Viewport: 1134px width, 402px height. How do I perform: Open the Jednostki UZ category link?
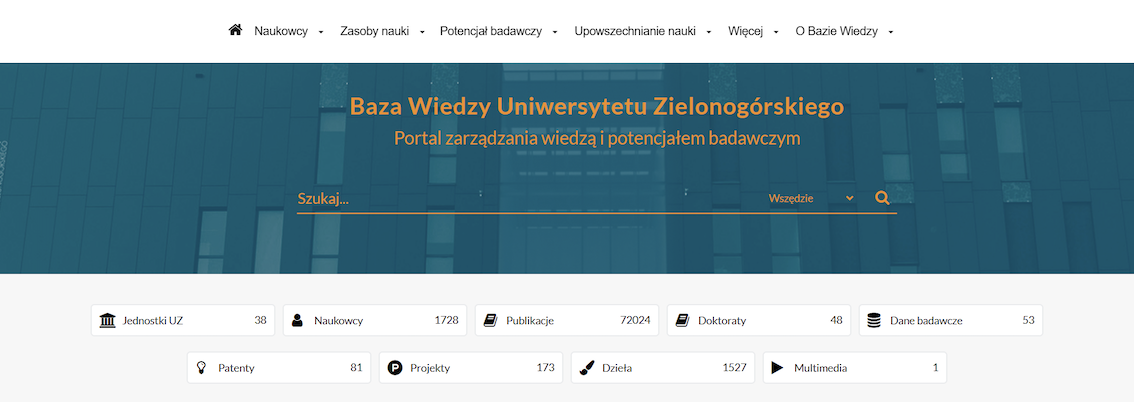[x=183, y=320]
